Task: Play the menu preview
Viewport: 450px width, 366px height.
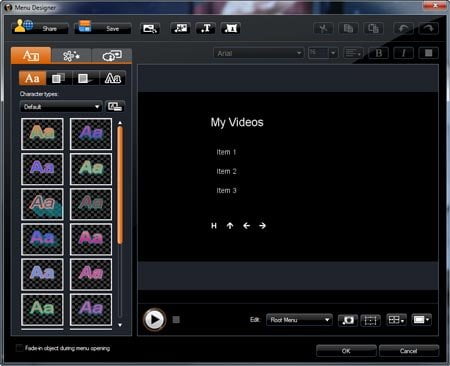Action: (154, 320)
